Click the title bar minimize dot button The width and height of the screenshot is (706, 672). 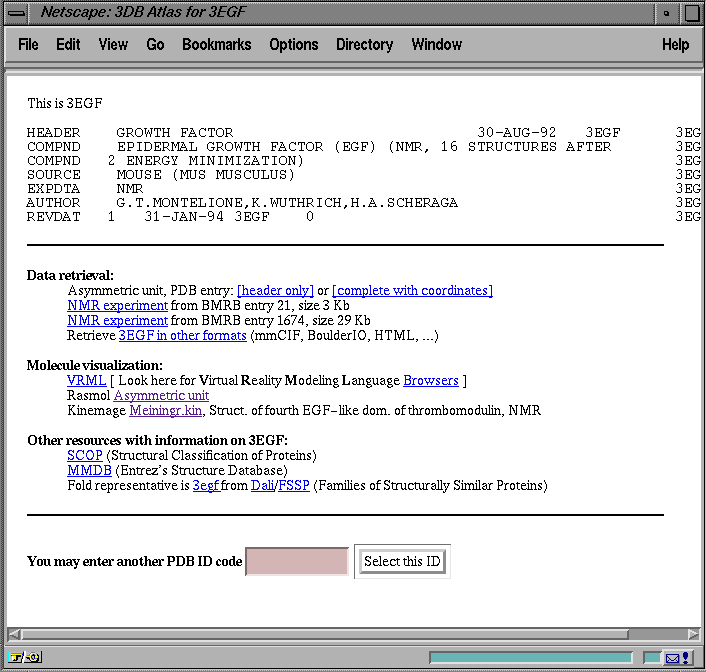point(667,13)
